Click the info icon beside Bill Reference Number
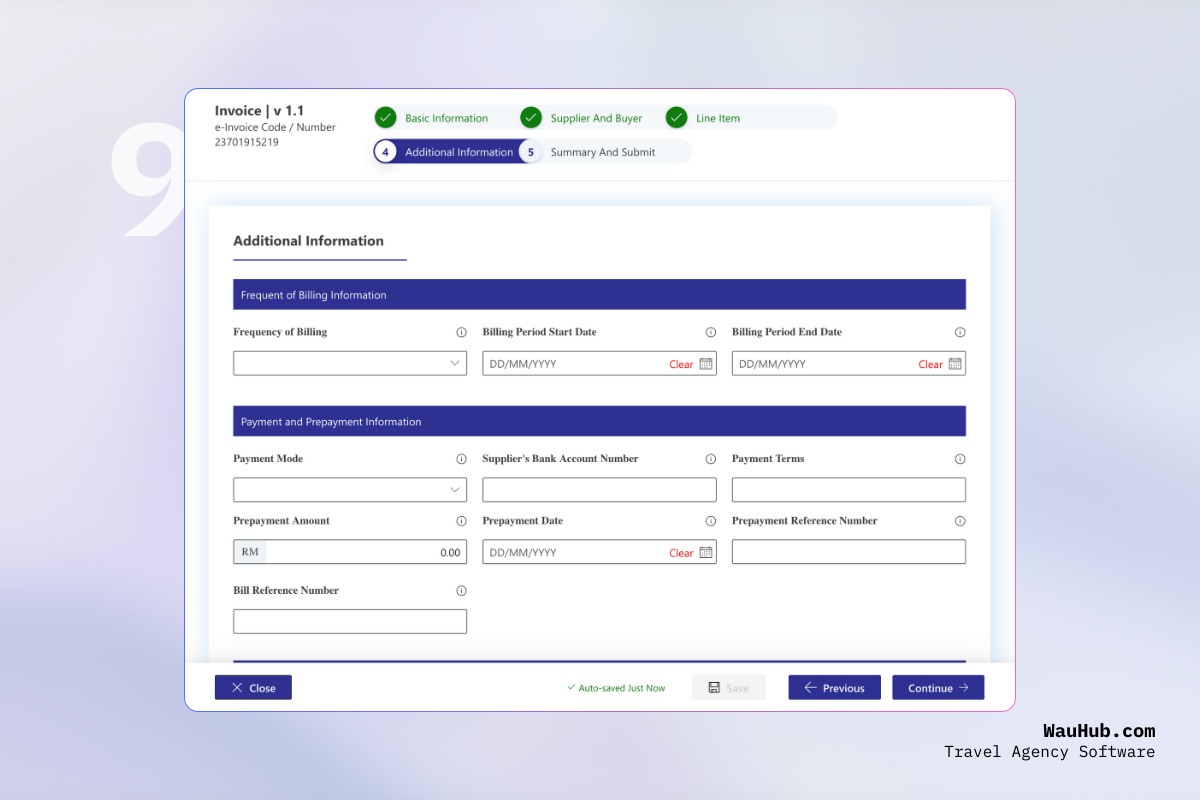The height and width of the screenshot is (800, 1200). (461, 590)
